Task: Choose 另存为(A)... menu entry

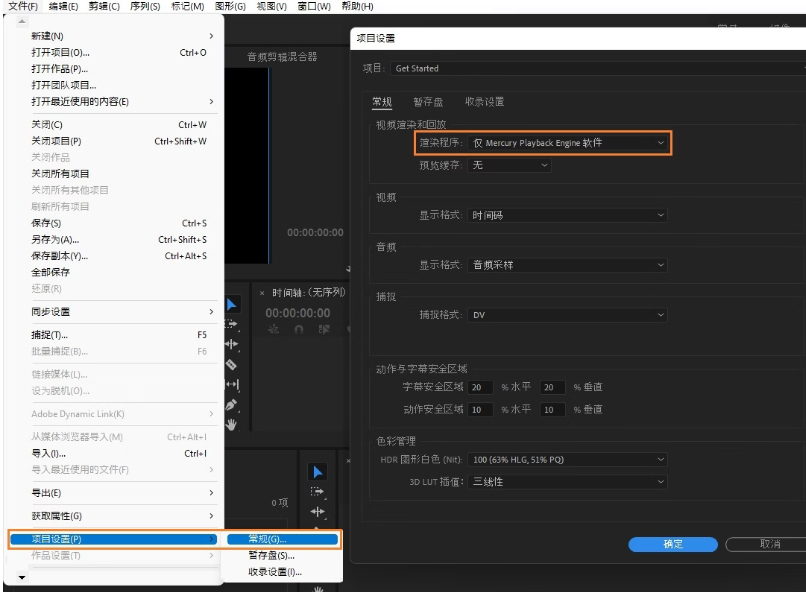Action: point(123,239)
